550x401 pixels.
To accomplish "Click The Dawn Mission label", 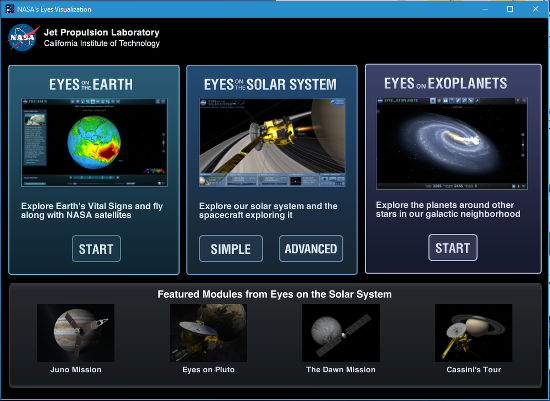I will pyautogui.click(x=341, y=369).
